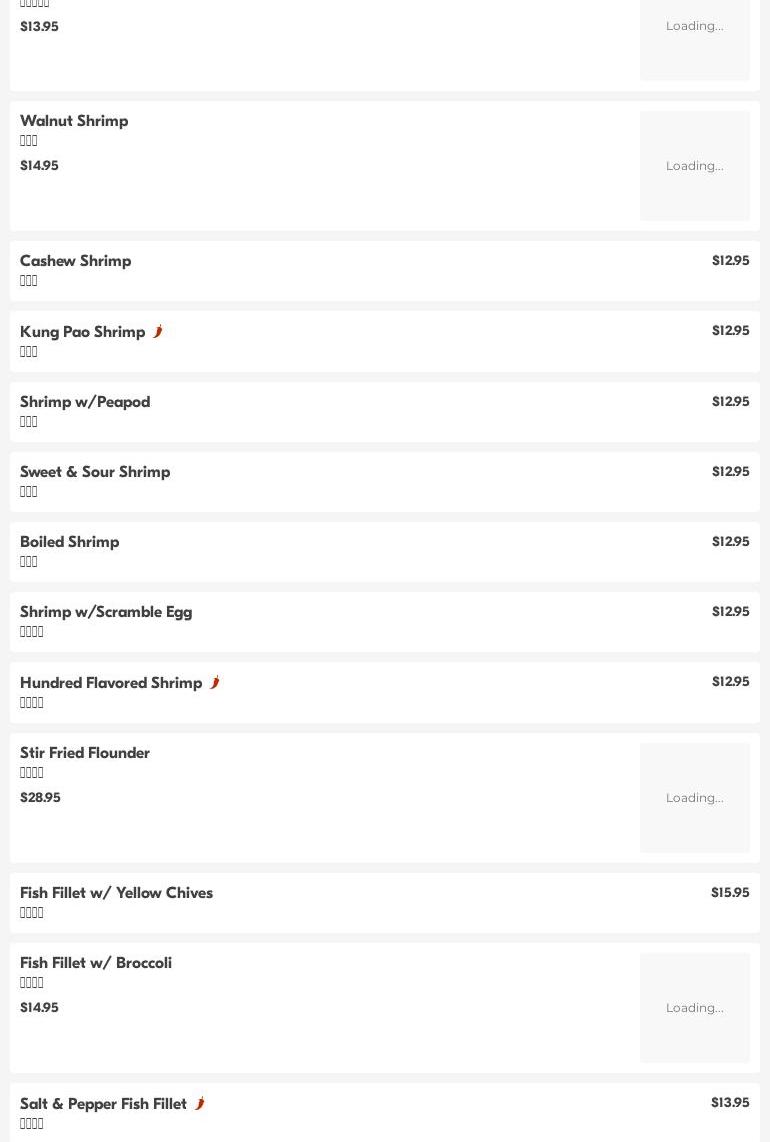Choose Kung Pao Shrimp from the menu
770x1142 pixels.
pyautogui.click(x=83, y=332)
